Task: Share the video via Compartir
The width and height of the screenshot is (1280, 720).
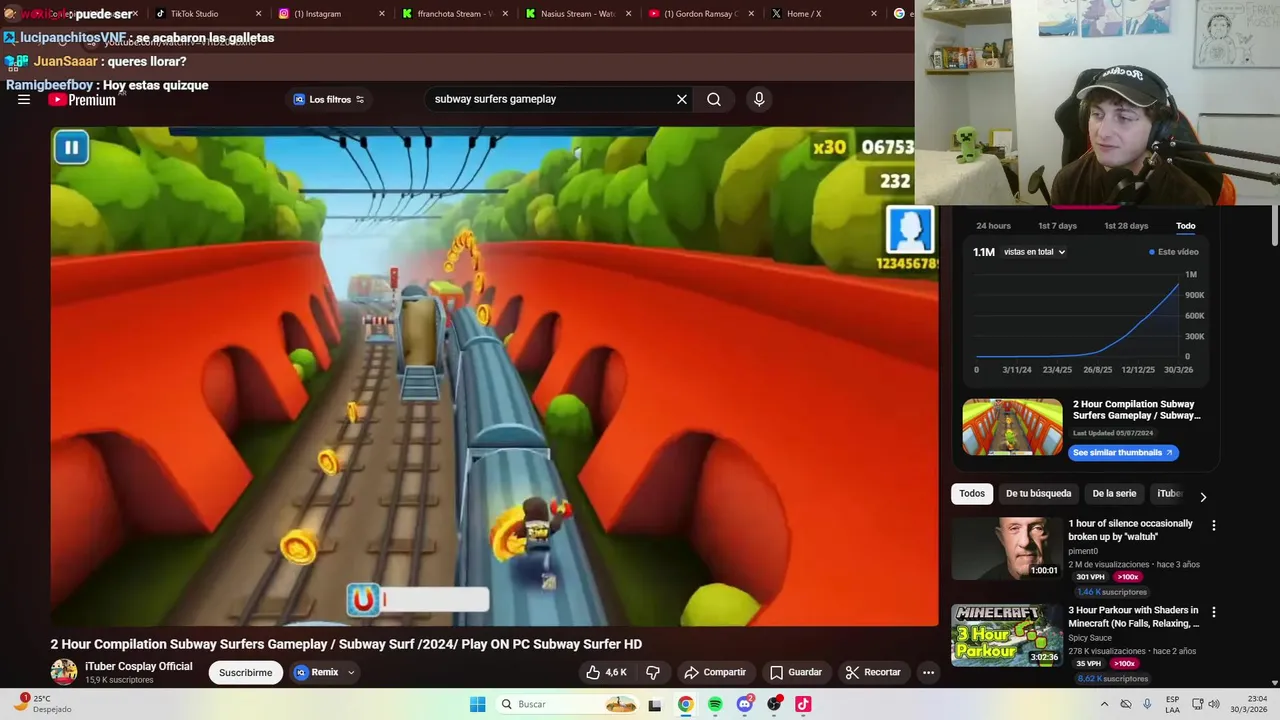Action: click(x=714, y=672)
